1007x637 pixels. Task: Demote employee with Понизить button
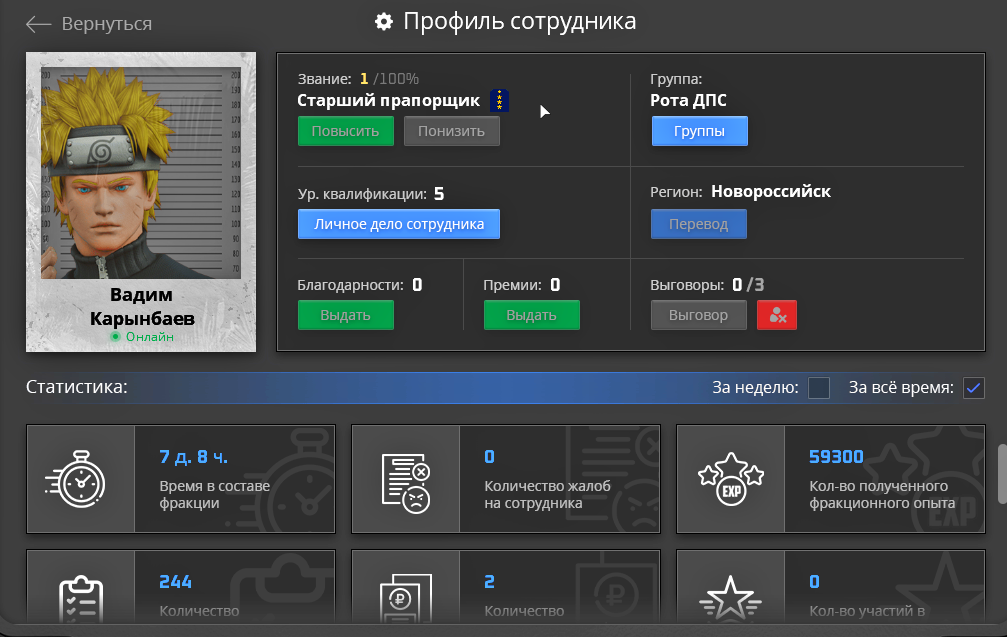(x=451, y=131)
